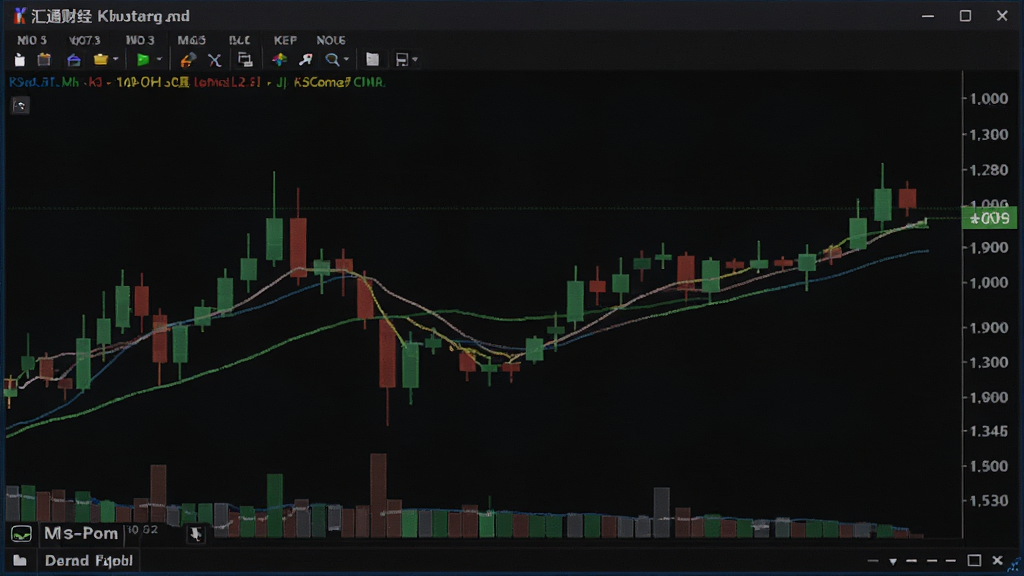Open the NOU6 menu
Screen dimensions: 1024x576
(330, 40)
